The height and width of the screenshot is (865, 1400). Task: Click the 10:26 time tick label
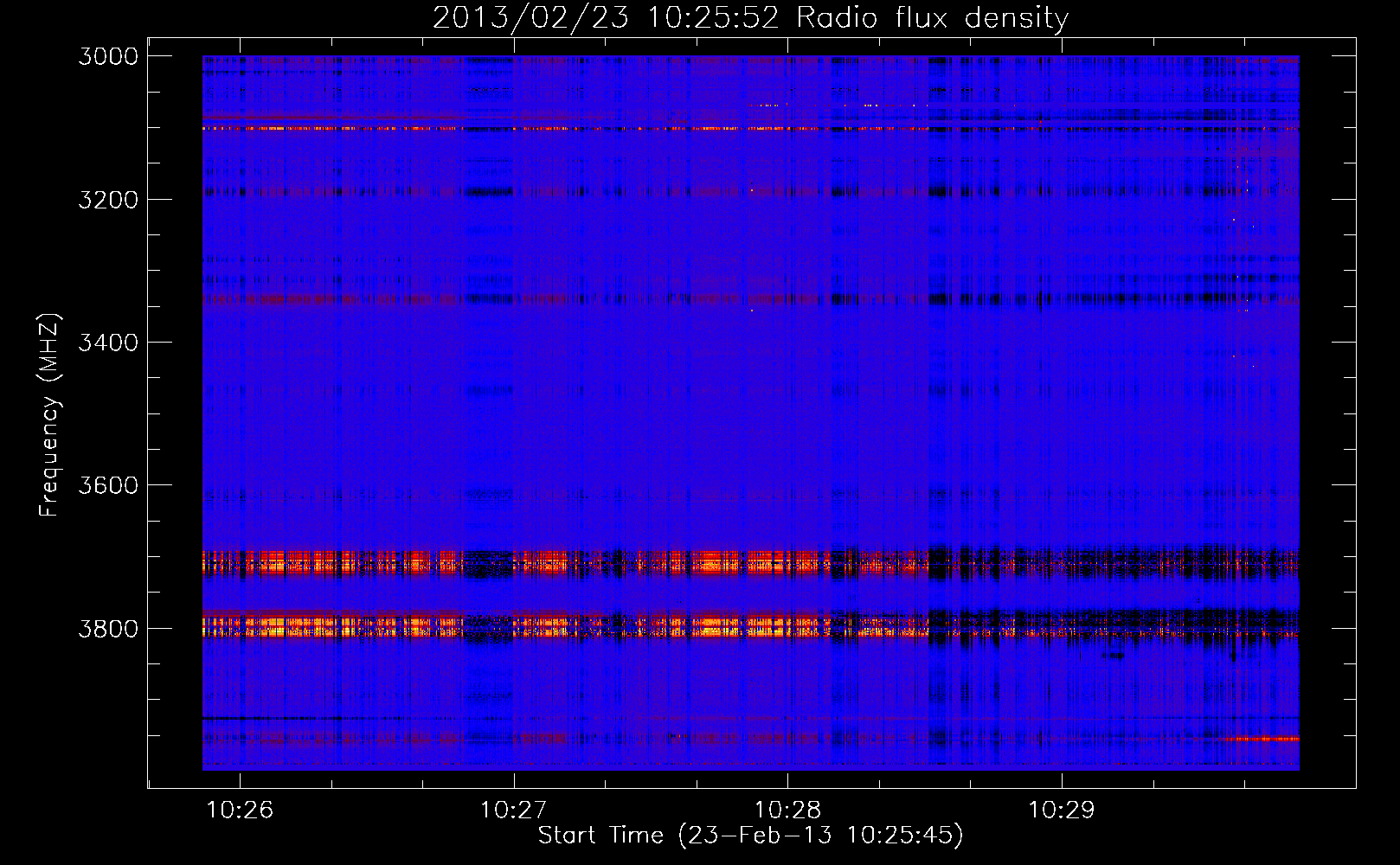(240, 810)
